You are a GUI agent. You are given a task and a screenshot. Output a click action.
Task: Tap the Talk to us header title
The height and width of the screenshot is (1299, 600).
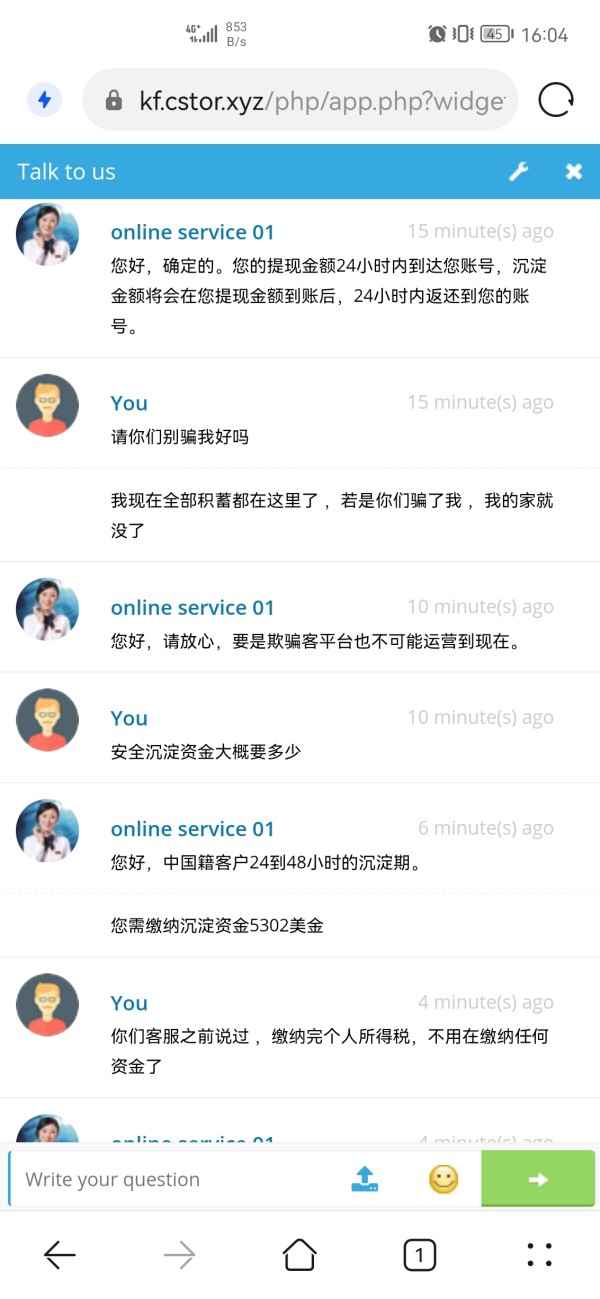pos(66,172)
